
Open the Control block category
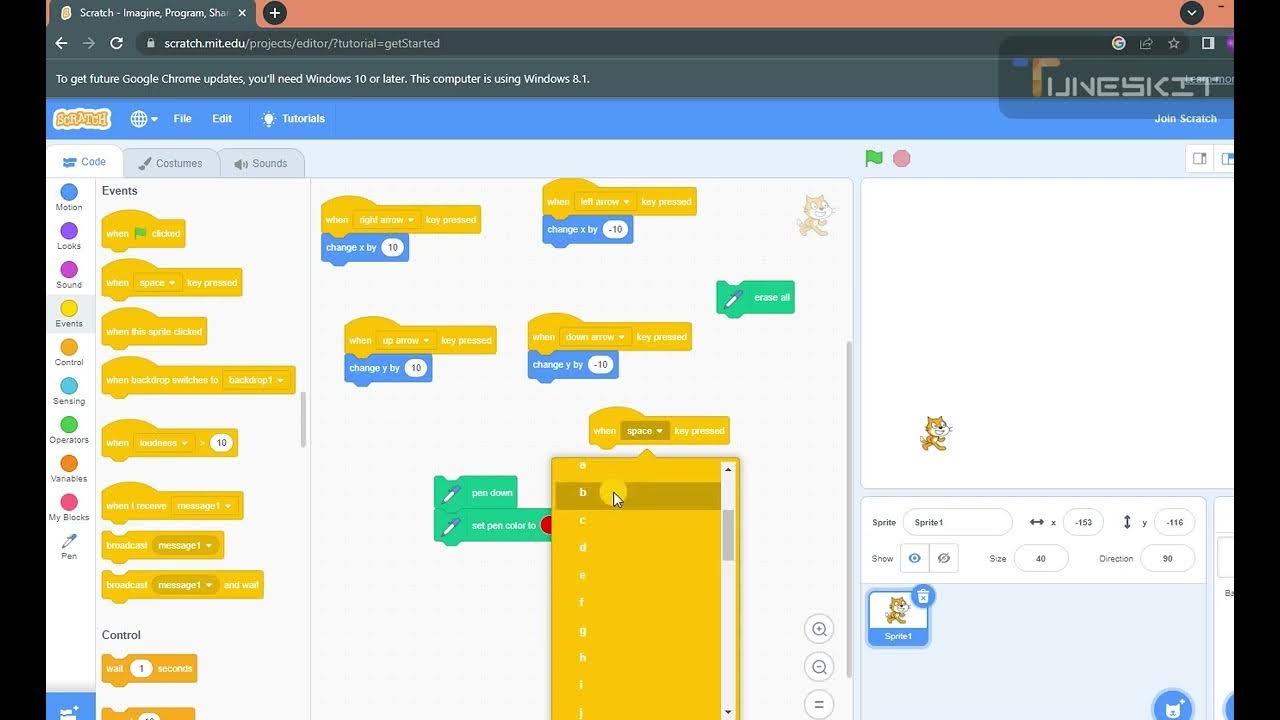pyautogui.click(x=69, y=352)
